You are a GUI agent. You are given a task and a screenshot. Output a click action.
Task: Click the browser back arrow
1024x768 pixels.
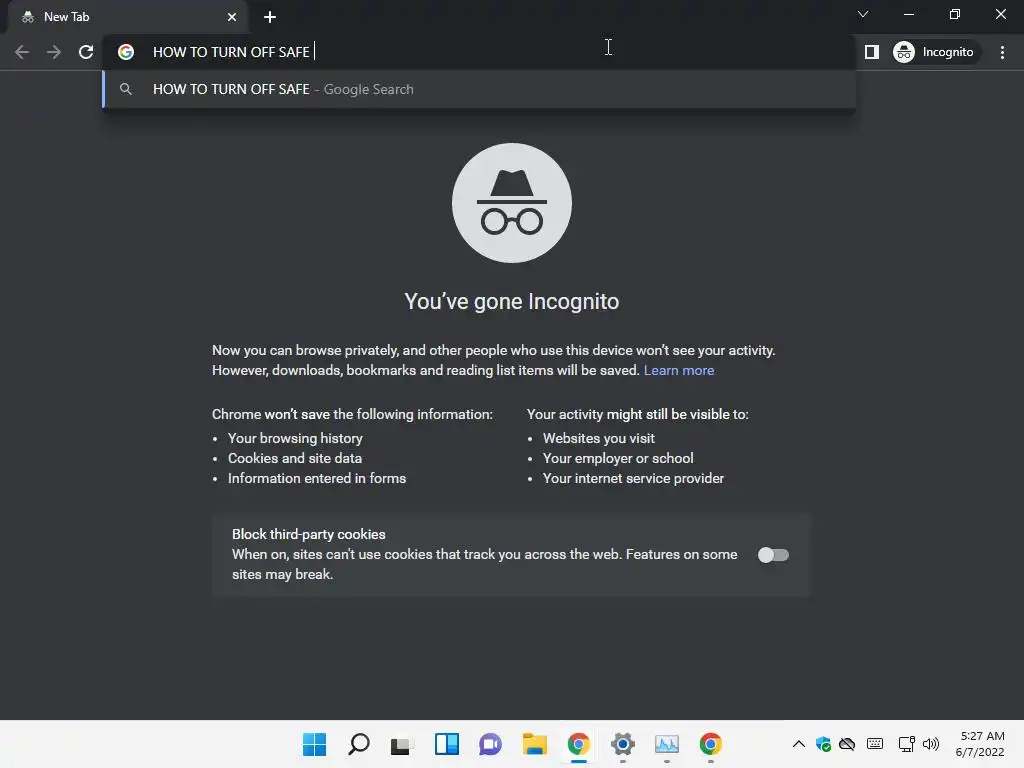tap(22, 52)
